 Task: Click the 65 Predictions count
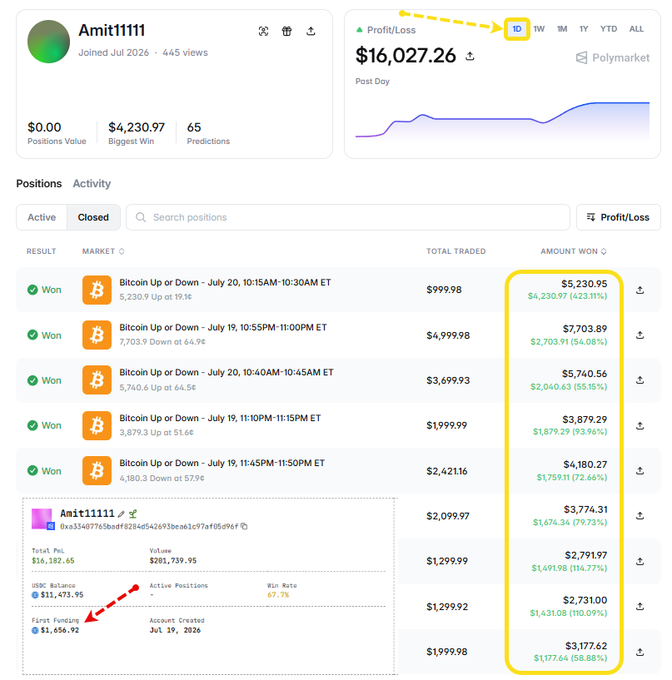click(194, 128)
